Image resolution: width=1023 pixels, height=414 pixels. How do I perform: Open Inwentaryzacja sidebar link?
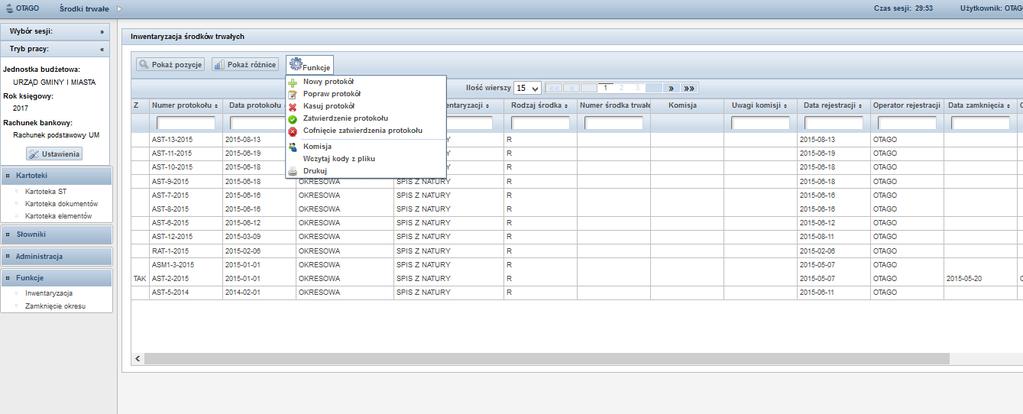48,293
